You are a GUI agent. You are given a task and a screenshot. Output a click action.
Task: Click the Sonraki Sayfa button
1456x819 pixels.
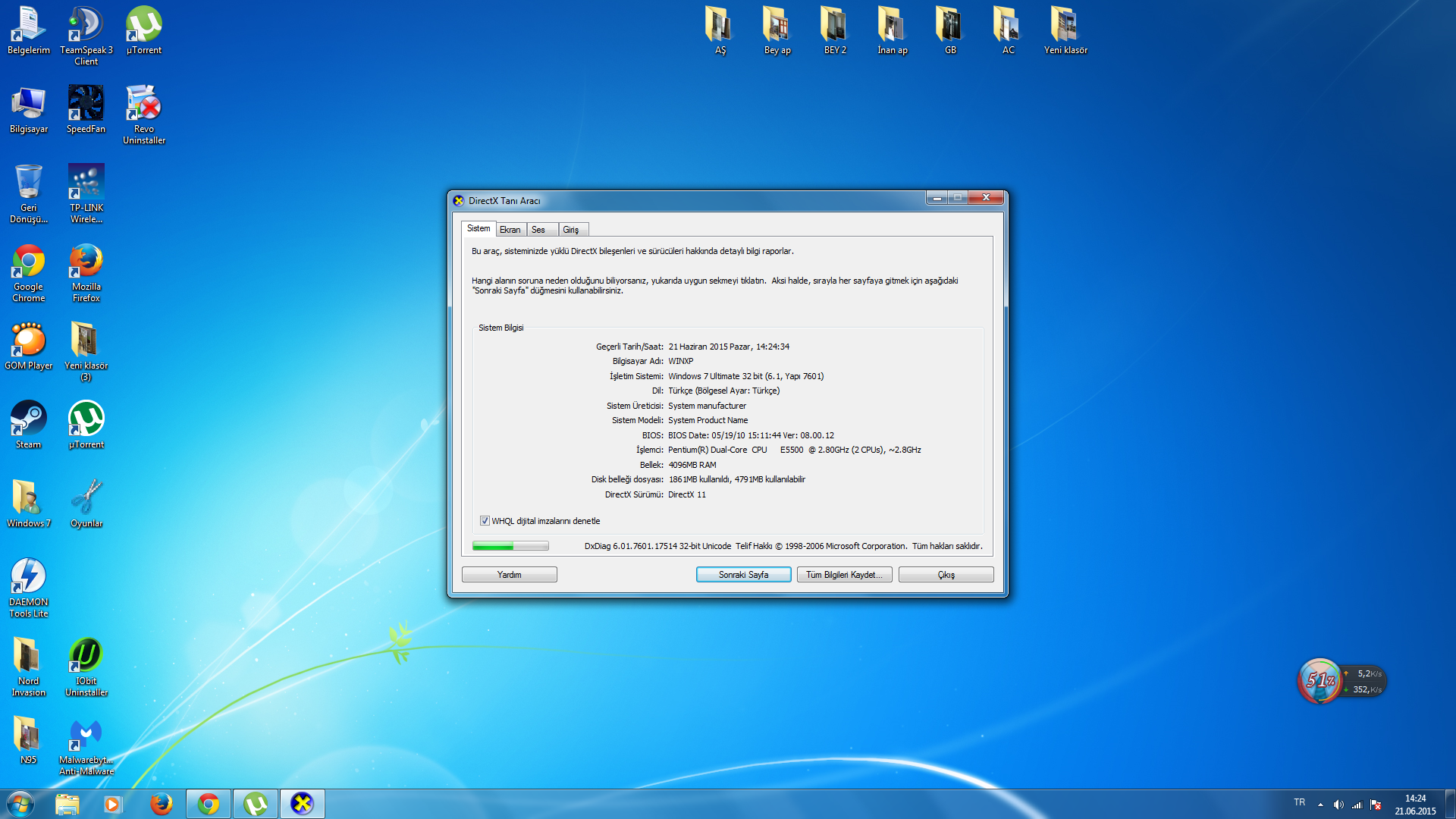[743, 575]
